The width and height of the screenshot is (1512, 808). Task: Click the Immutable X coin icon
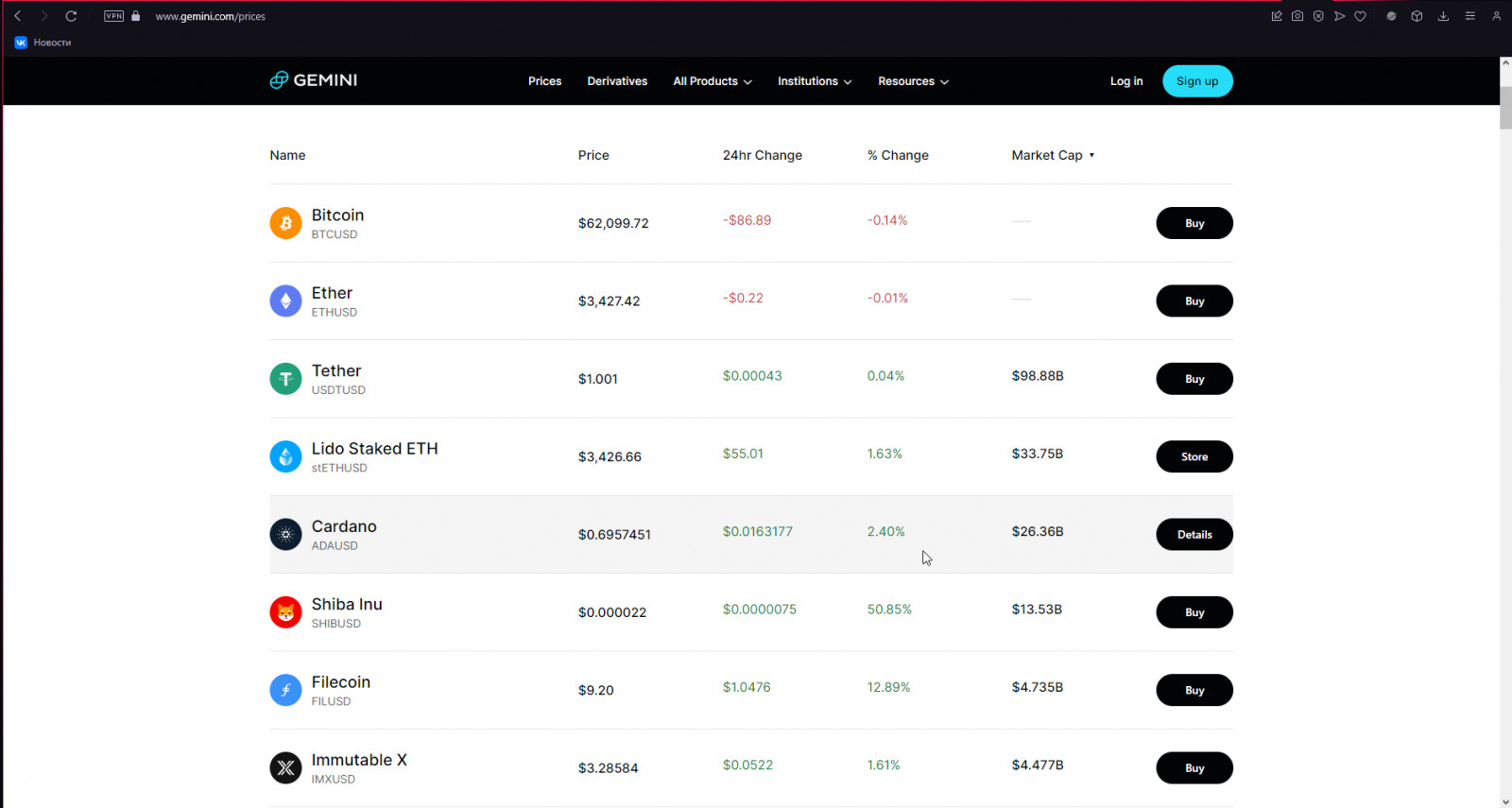click(x=285, y=767)
